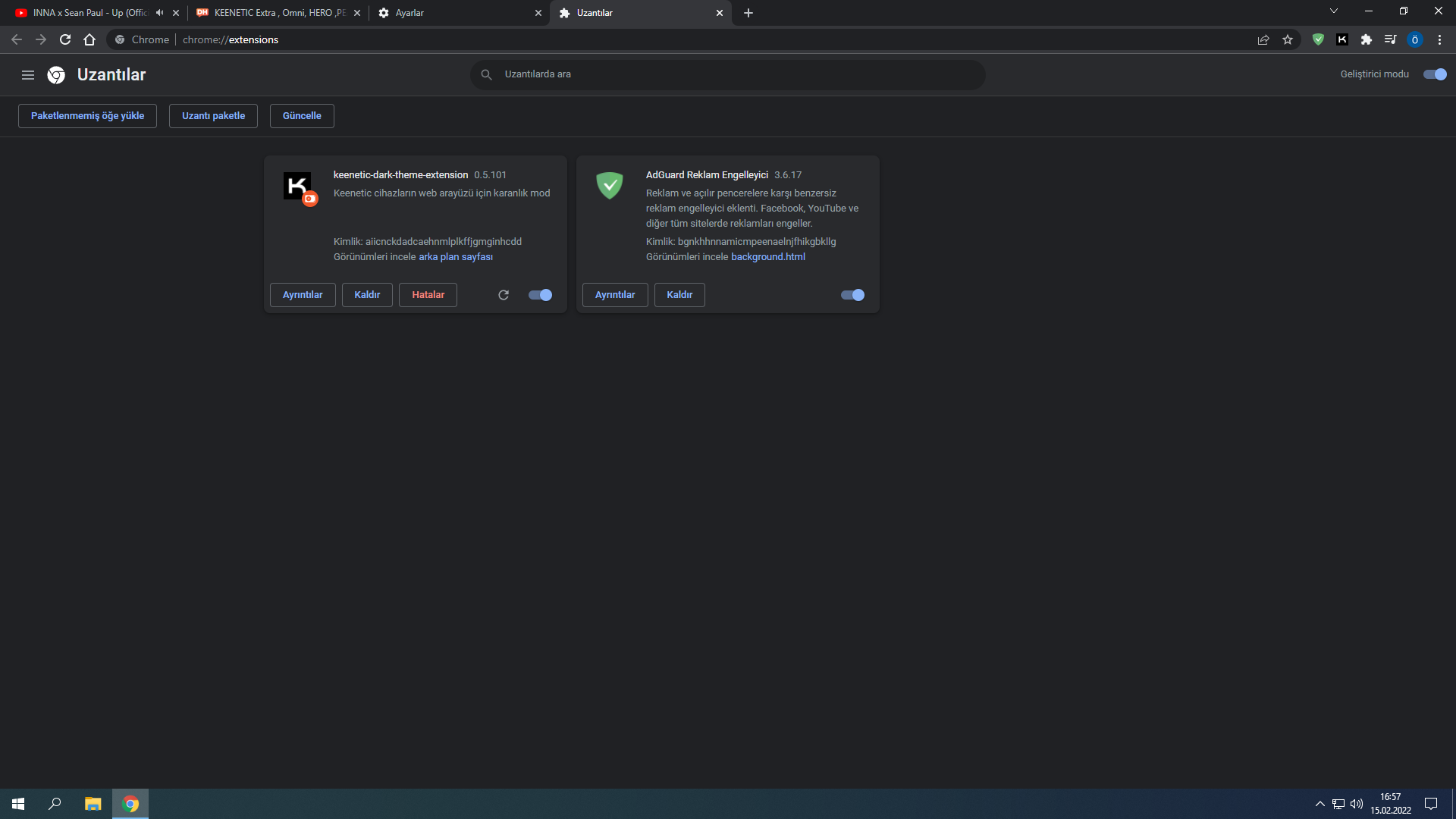This screenshot has width=1456, height=819.
Task: Open the network status tray icon
Action: (x=1338, y=804)
